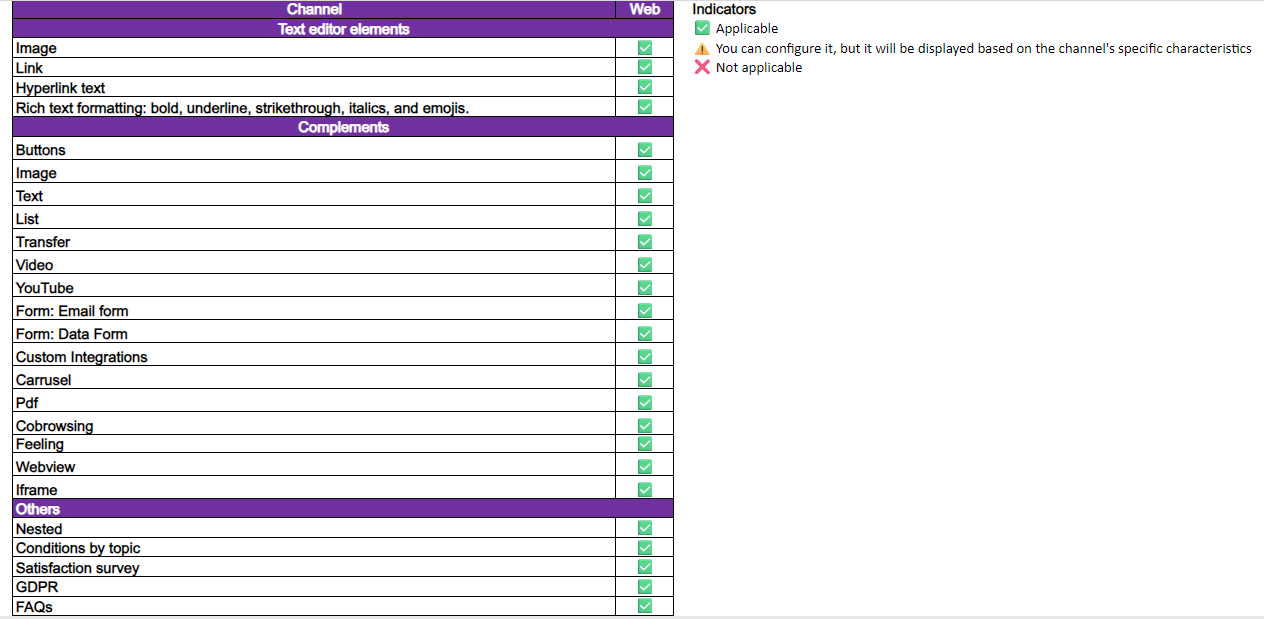
Task: Select the Conditions by topic label
Action: coord(78,548)
